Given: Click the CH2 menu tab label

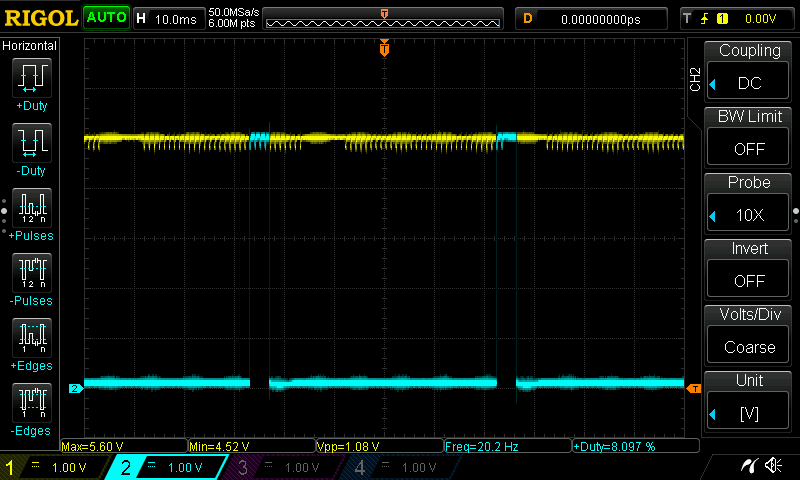Looking at the screenshot, I should (695, 79).
